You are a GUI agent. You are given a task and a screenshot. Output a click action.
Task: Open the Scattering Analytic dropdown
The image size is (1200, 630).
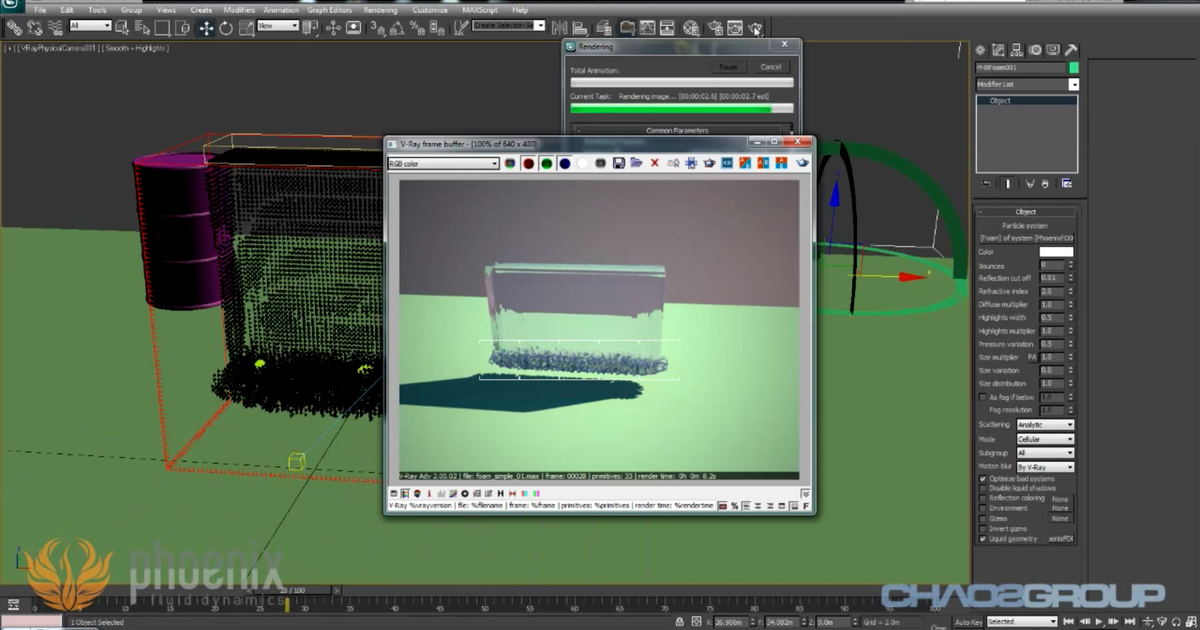tap(1045, 425)
